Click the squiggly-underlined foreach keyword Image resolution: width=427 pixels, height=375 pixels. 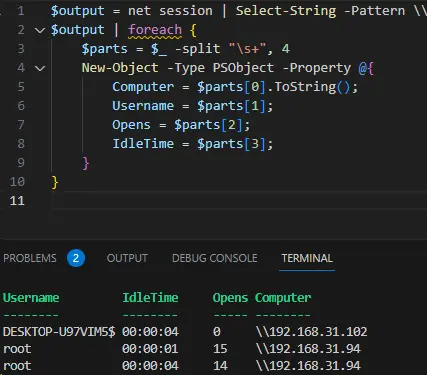coord(155,30)
